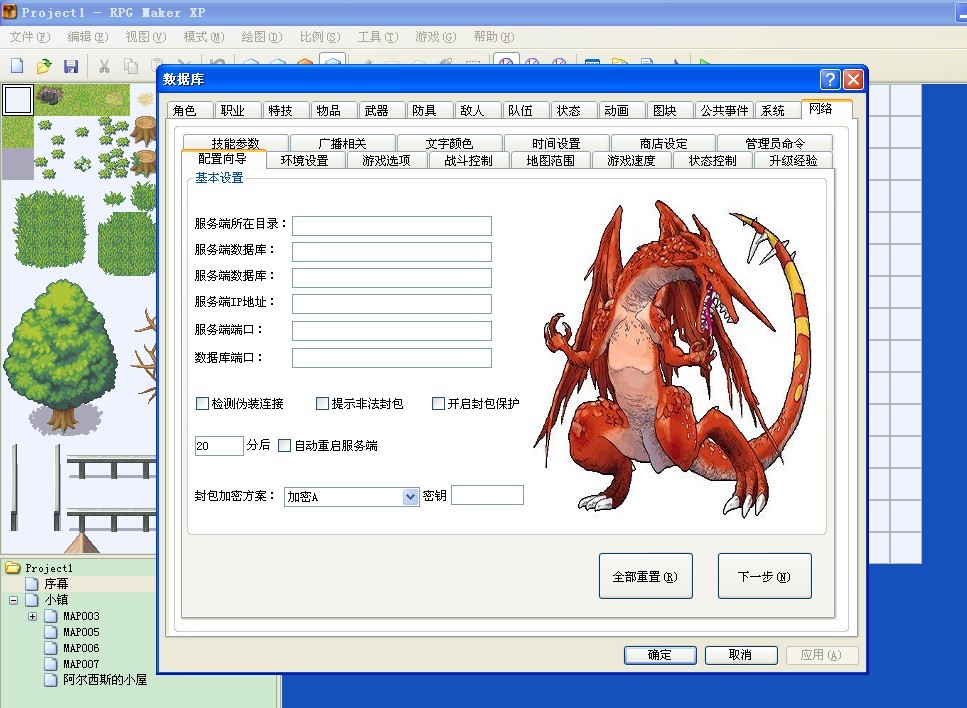Enable 检测伪装连接 checkbox
Screen dimensions: 967x708
[202, 403]
